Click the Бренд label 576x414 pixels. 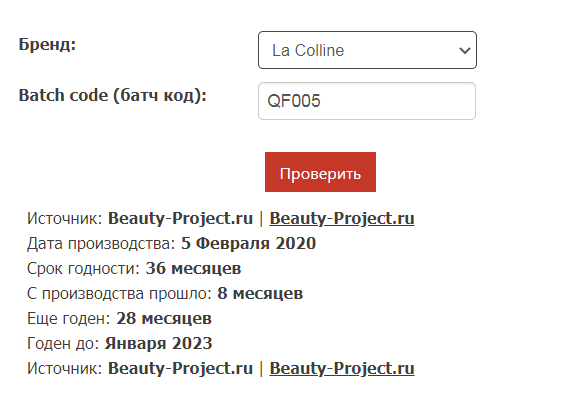click(47, 44)
